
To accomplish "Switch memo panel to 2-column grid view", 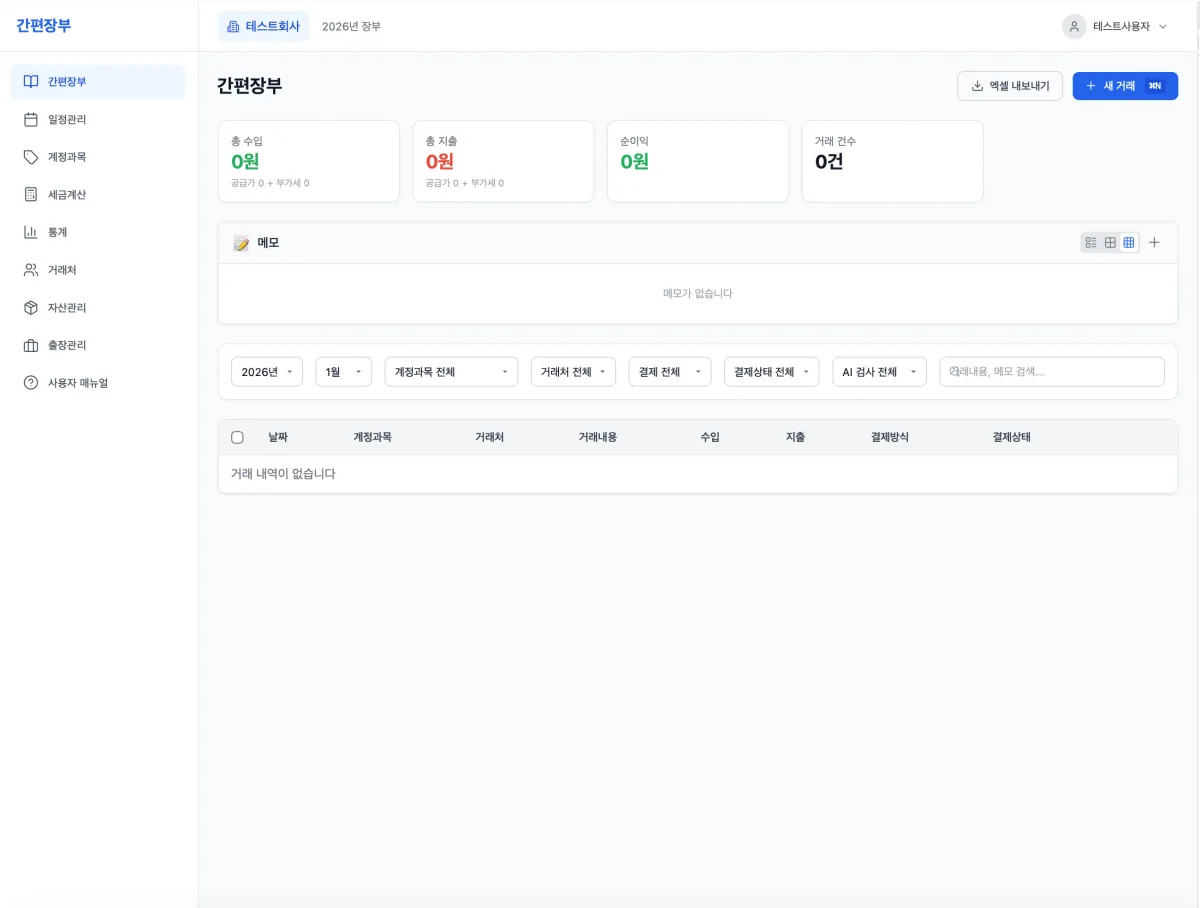I will pyautogui.click(x=1110, y=243).
